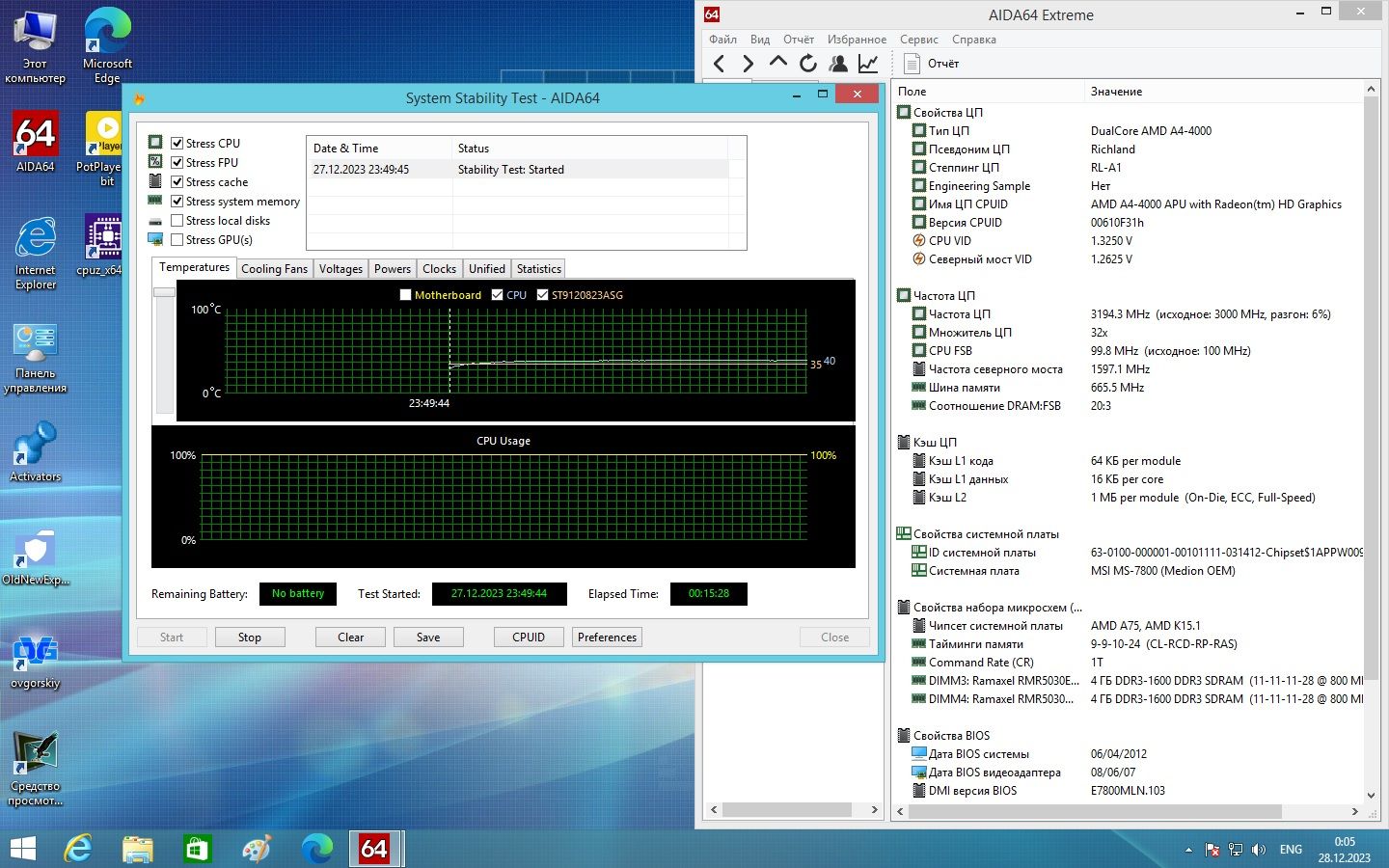Stop the stability test
This screenshot has height=868, width=1389.
[250, 637]
